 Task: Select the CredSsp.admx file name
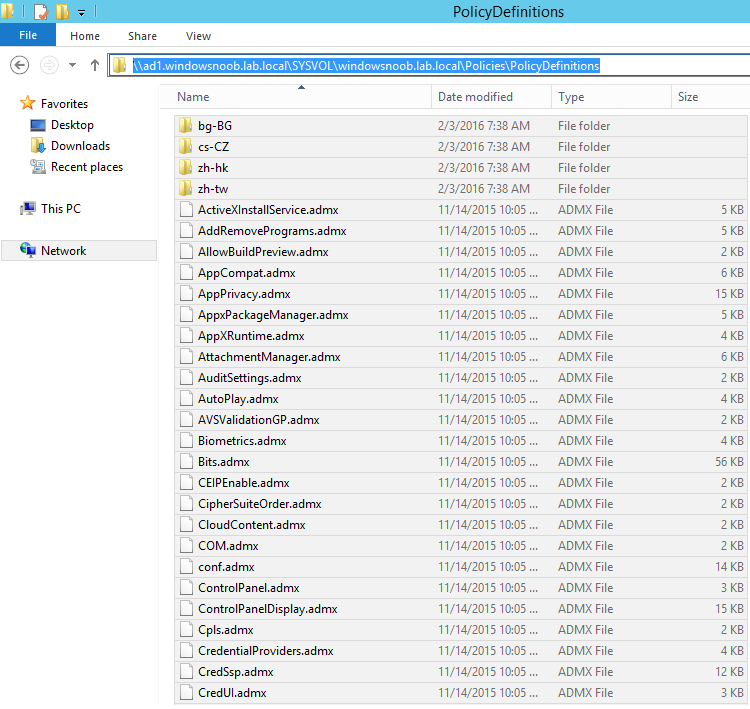pos(236,673)
